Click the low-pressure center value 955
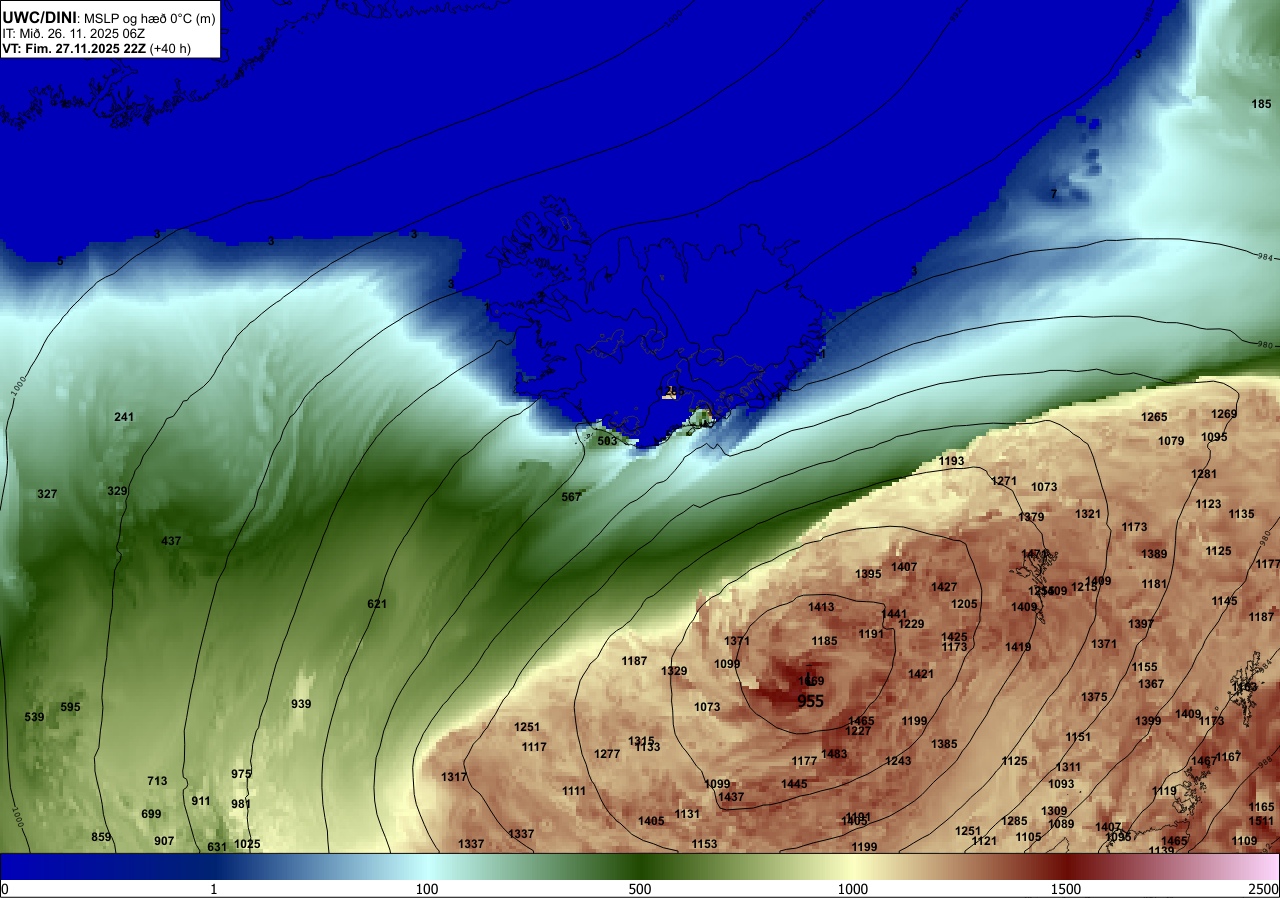The height and width of the screenshot is (898, 1280). (810, 702)
